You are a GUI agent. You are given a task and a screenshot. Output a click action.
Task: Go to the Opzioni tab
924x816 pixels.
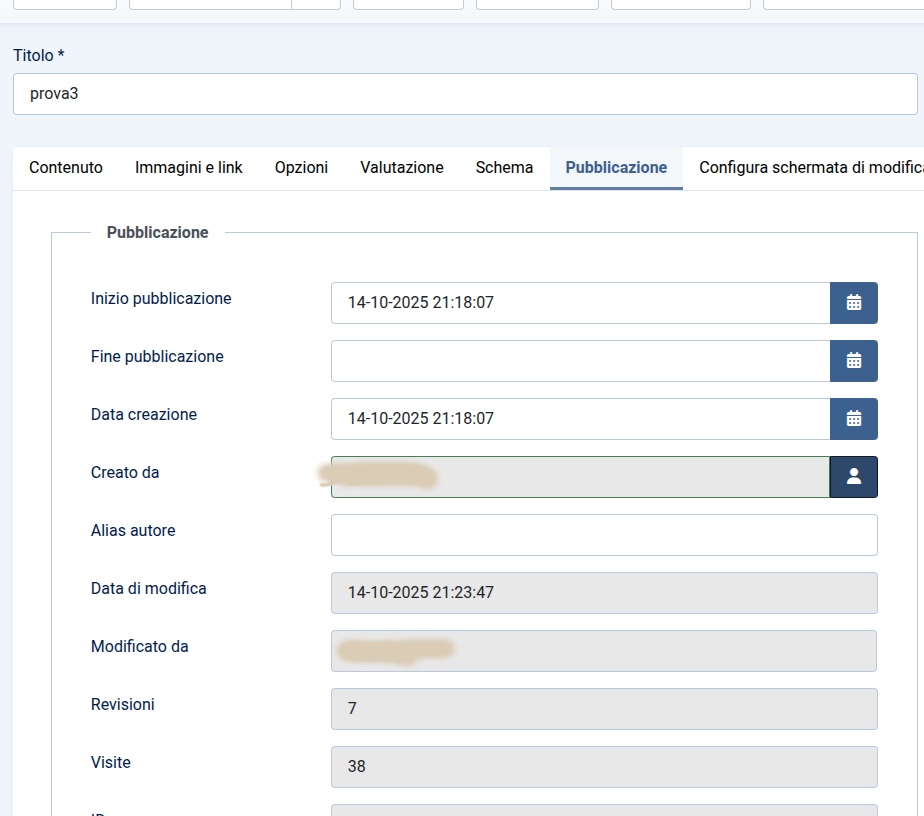coord(301,168)
